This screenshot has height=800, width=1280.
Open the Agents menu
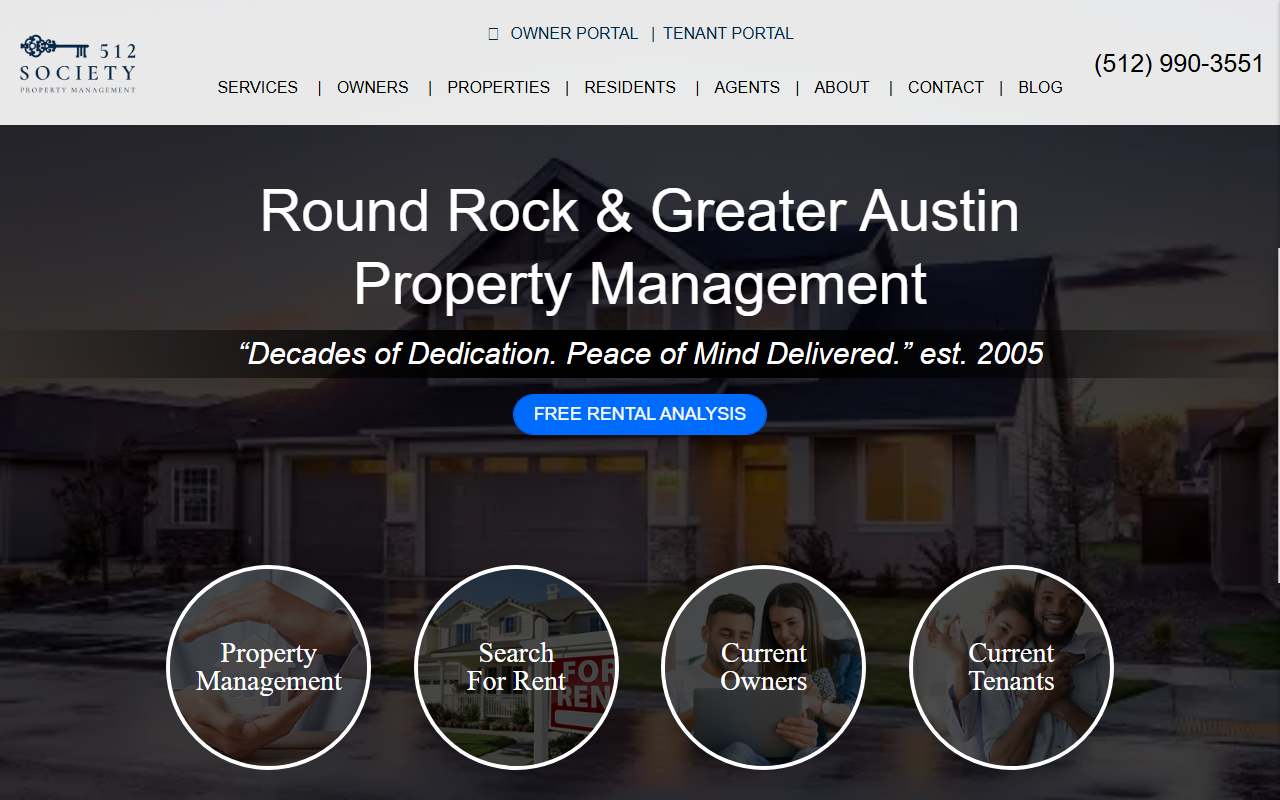pyautogui.click(x=747, y=87)
